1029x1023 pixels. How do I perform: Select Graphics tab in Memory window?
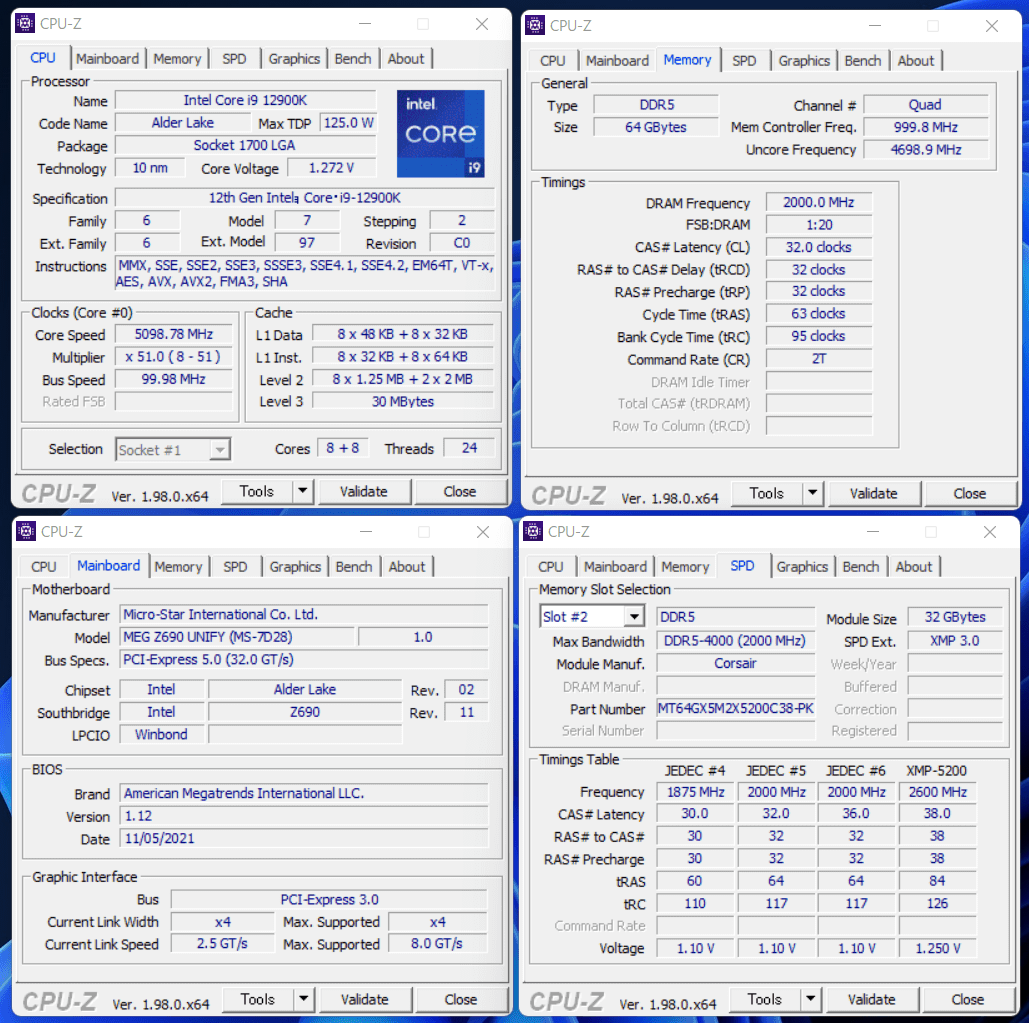pyautogui.click(x=804, y=61)
